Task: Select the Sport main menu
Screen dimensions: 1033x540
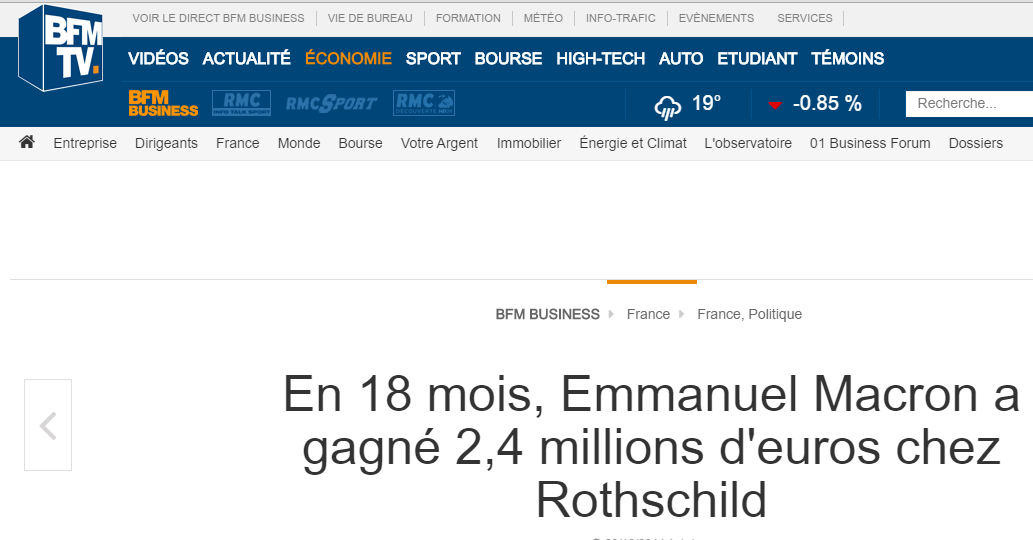Action: [433, 59]
